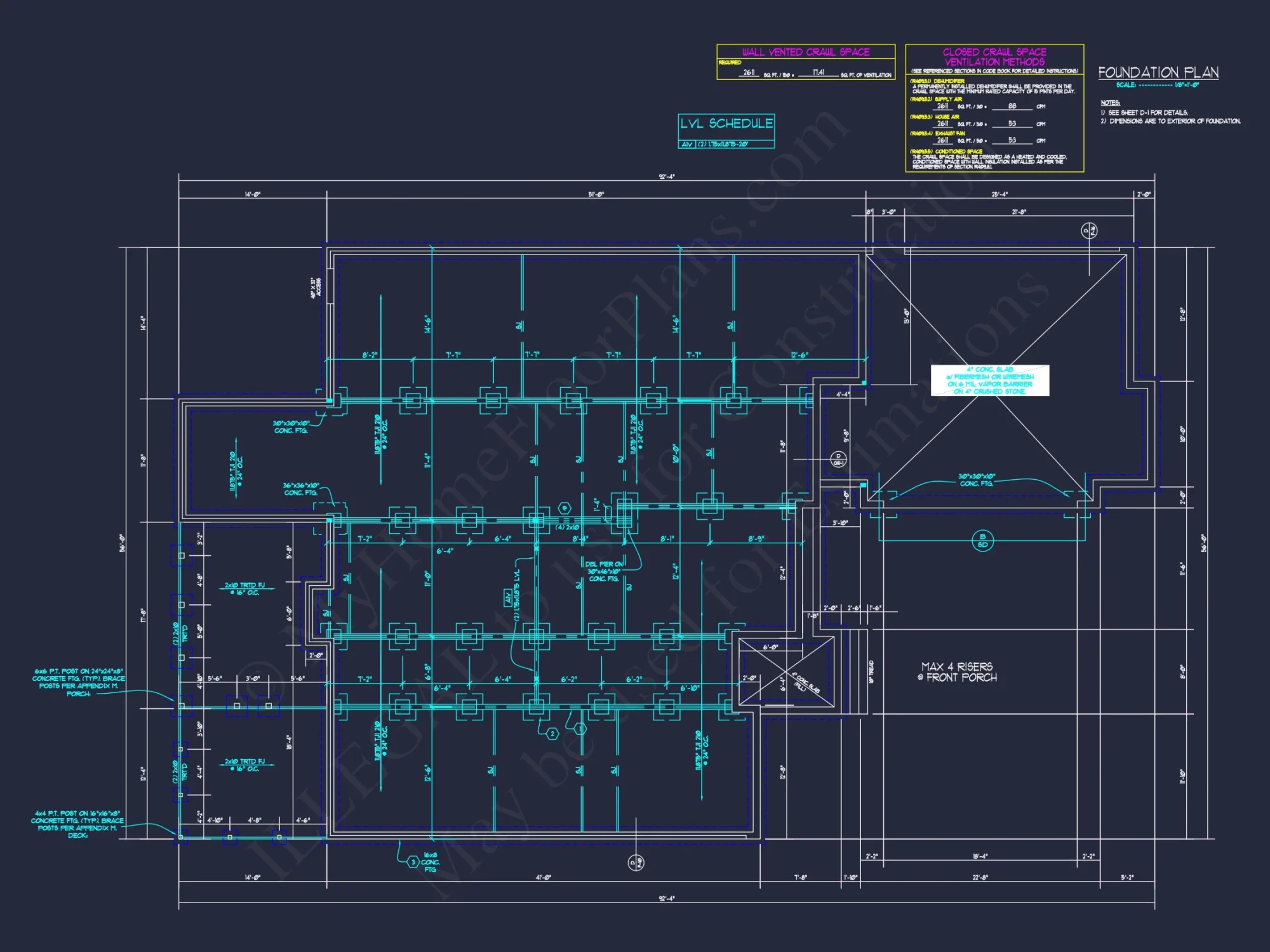Select hexagon keynote symbol 2 near footing row
1270x952 pixels.
click(552, 733)
